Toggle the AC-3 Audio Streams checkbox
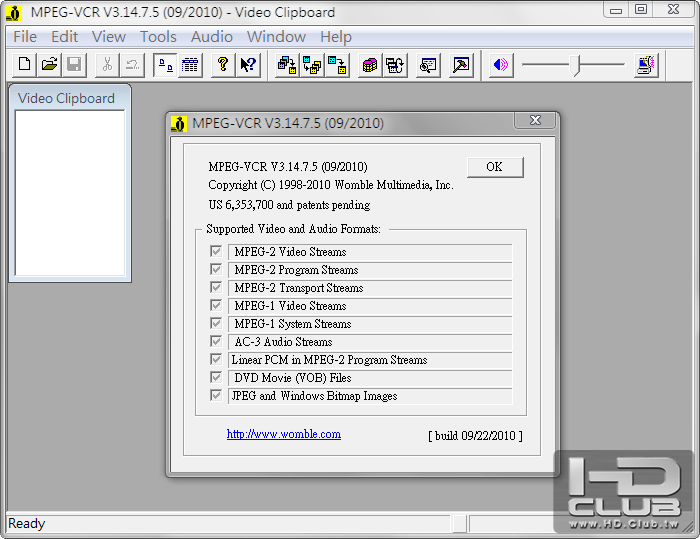Screen dimensions: 700x539 216,341
